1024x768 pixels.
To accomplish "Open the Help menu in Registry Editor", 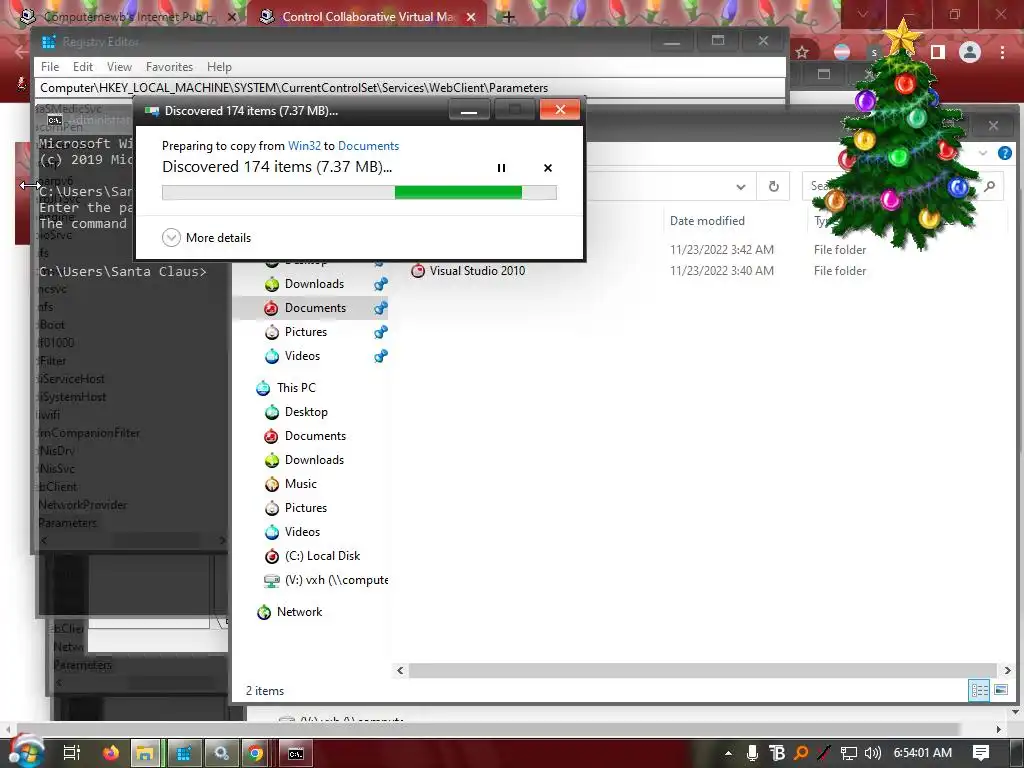I will coord(219,67).
